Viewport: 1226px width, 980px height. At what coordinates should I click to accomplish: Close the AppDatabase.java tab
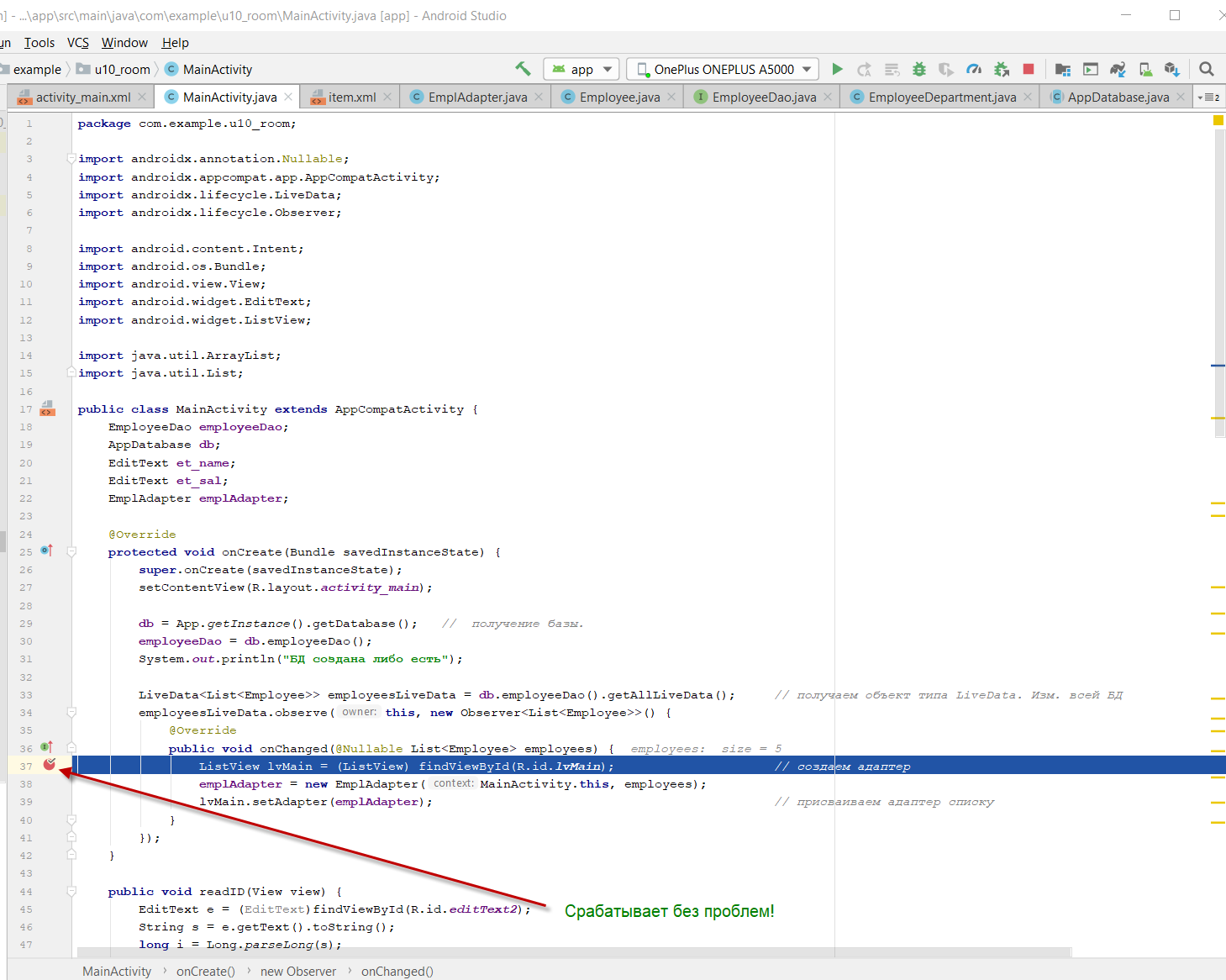coord(1181,97)
